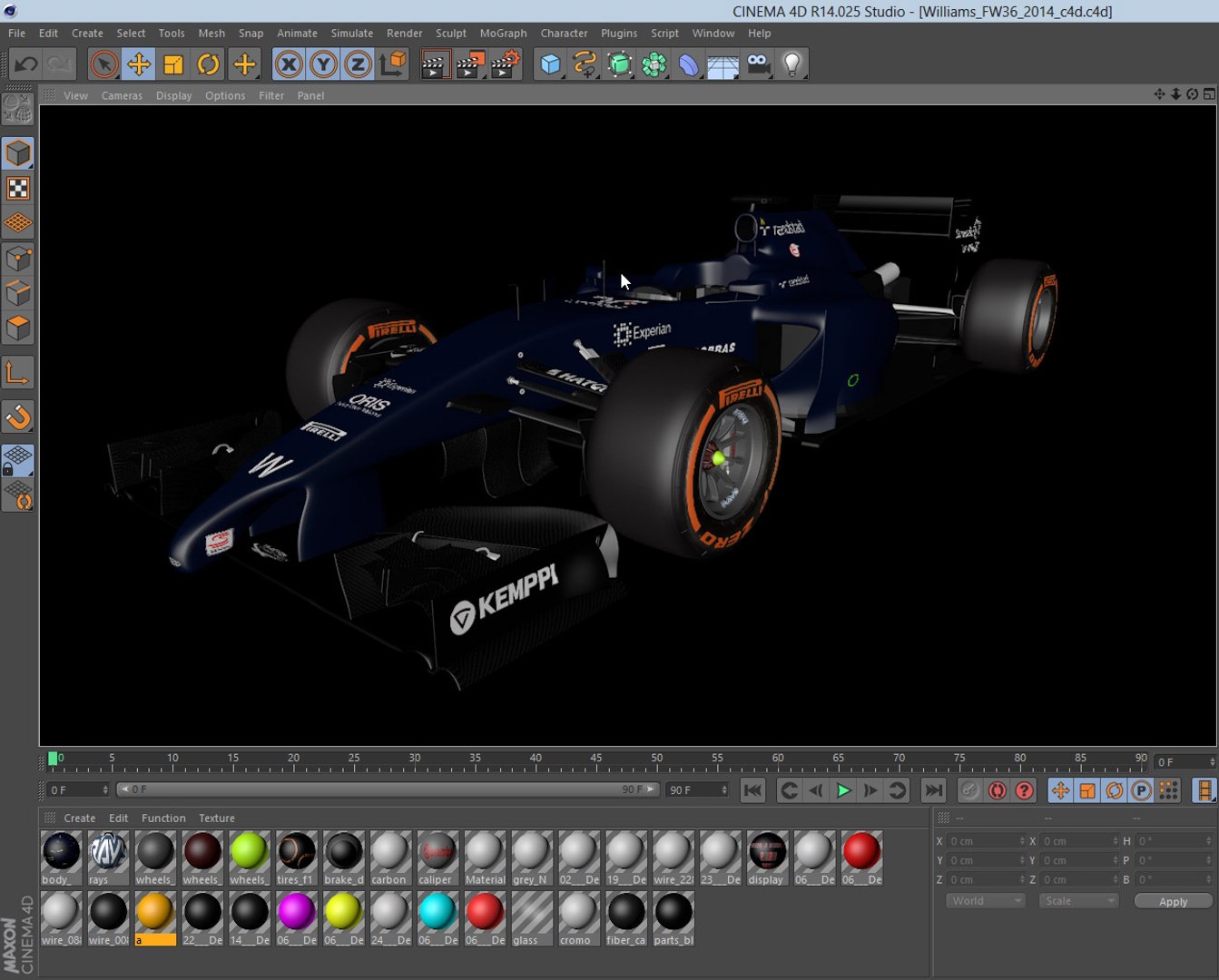Image resolution: width=1219 pixels, height=980 pixels.
Task: Open the Render menu
Action: click(x=404, y=34)
